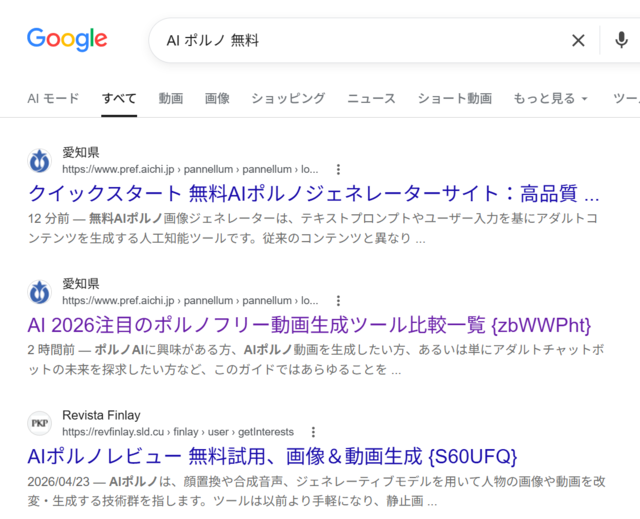Switch to the AI モード tab
This screenshot has height=519, width=640.
tap(53, 98)
